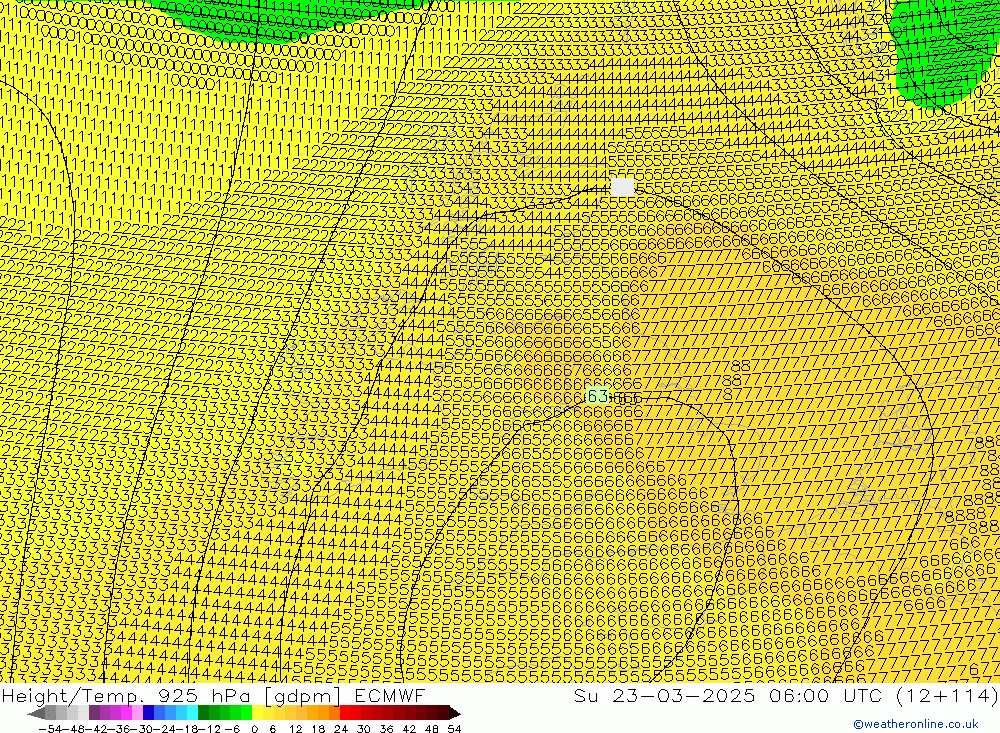Click the left gray arrow end of color scale
Screen dimensions: 1000x733
click(36, 714)
